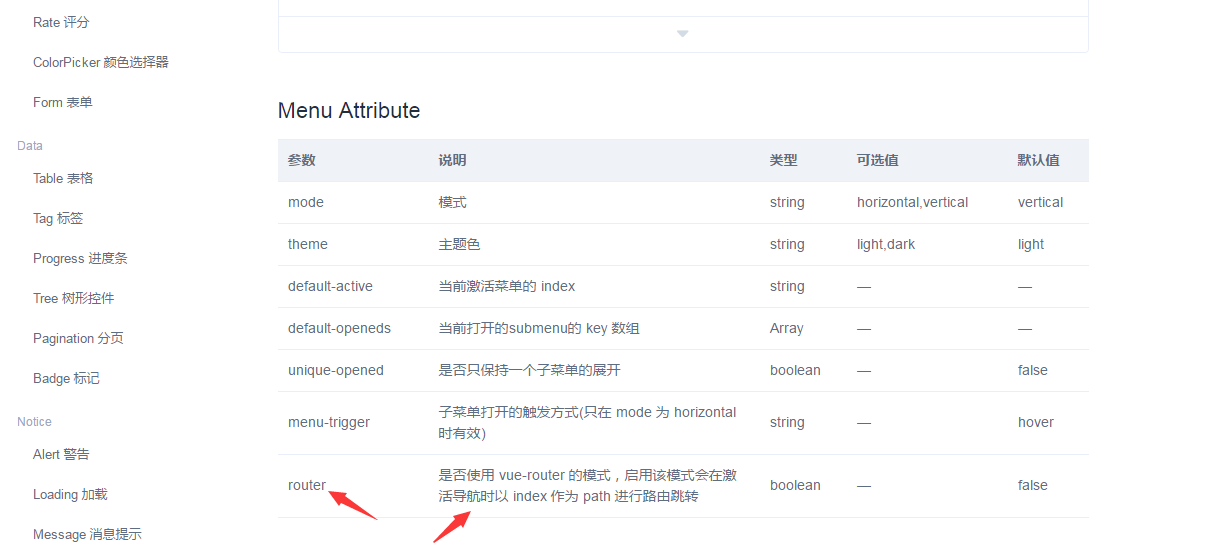Go to Loading 加载 page

tap(70, 494)
